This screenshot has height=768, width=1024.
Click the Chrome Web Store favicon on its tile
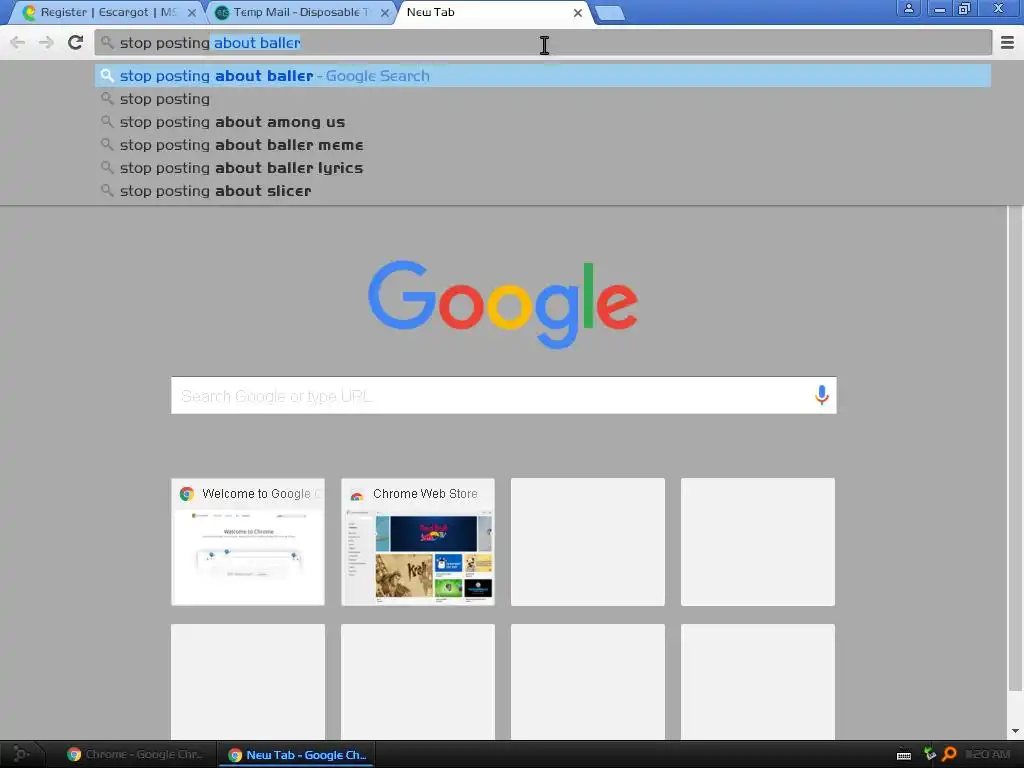(357, 494)
